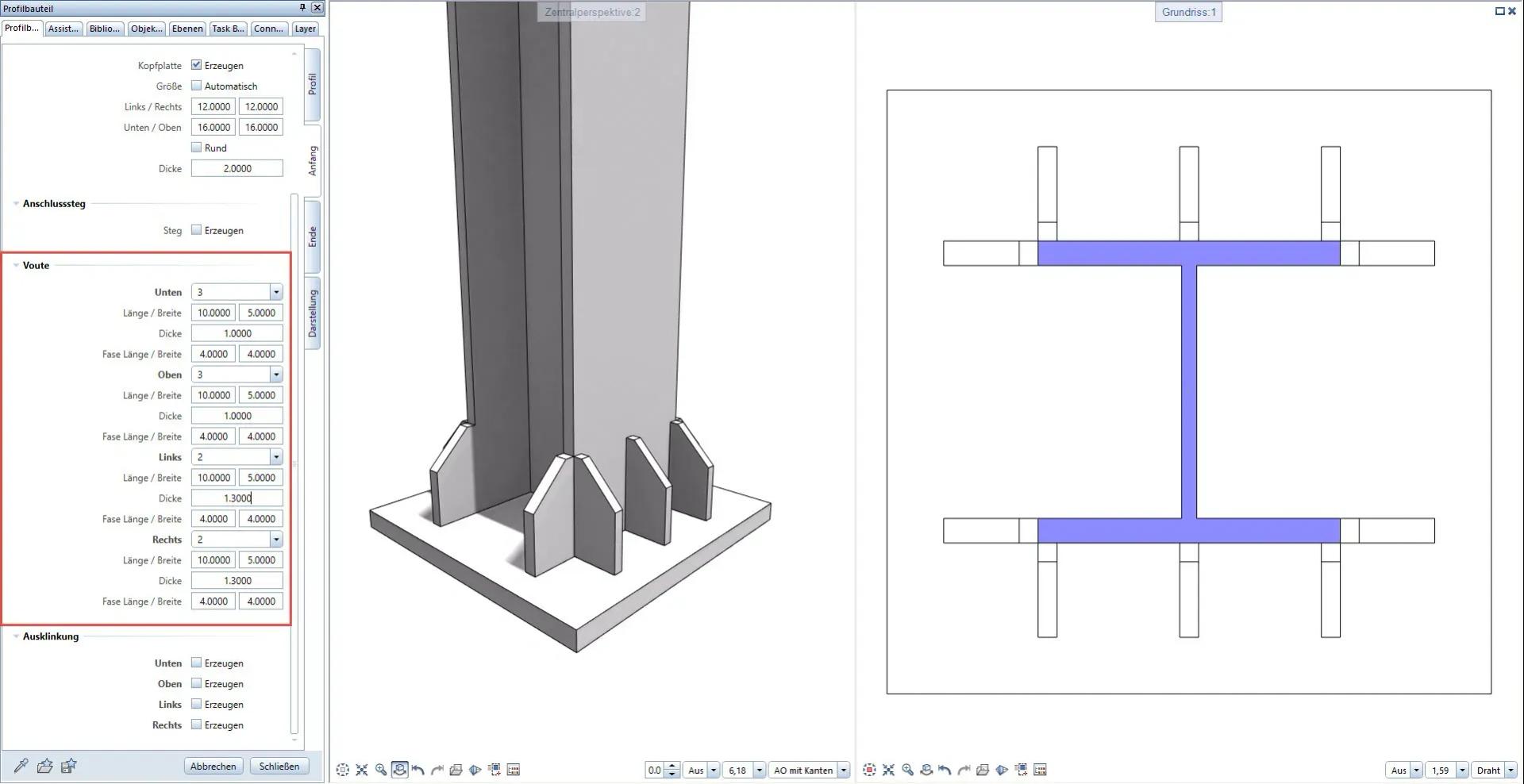Screen dimensions: 1524x784
Task: Open the Voute Unten count dropdown
Action: point(275,292)
